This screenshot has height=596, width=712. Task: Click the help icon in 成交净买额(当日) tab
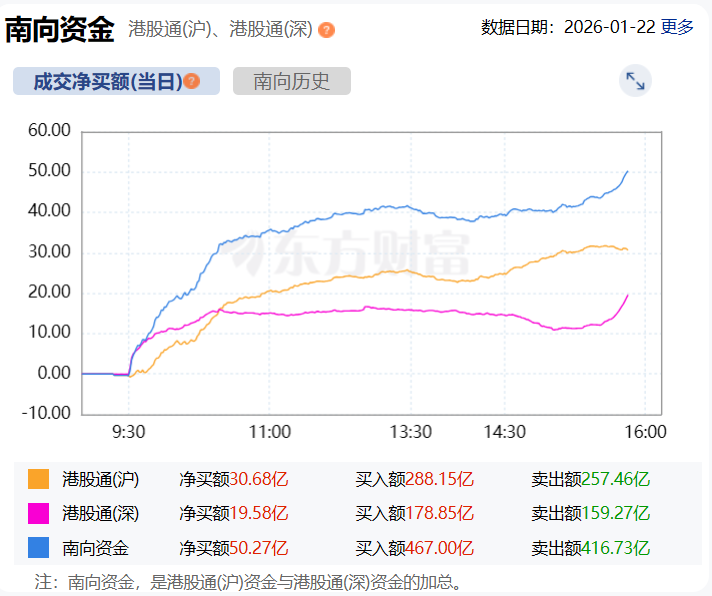point(191,82)
